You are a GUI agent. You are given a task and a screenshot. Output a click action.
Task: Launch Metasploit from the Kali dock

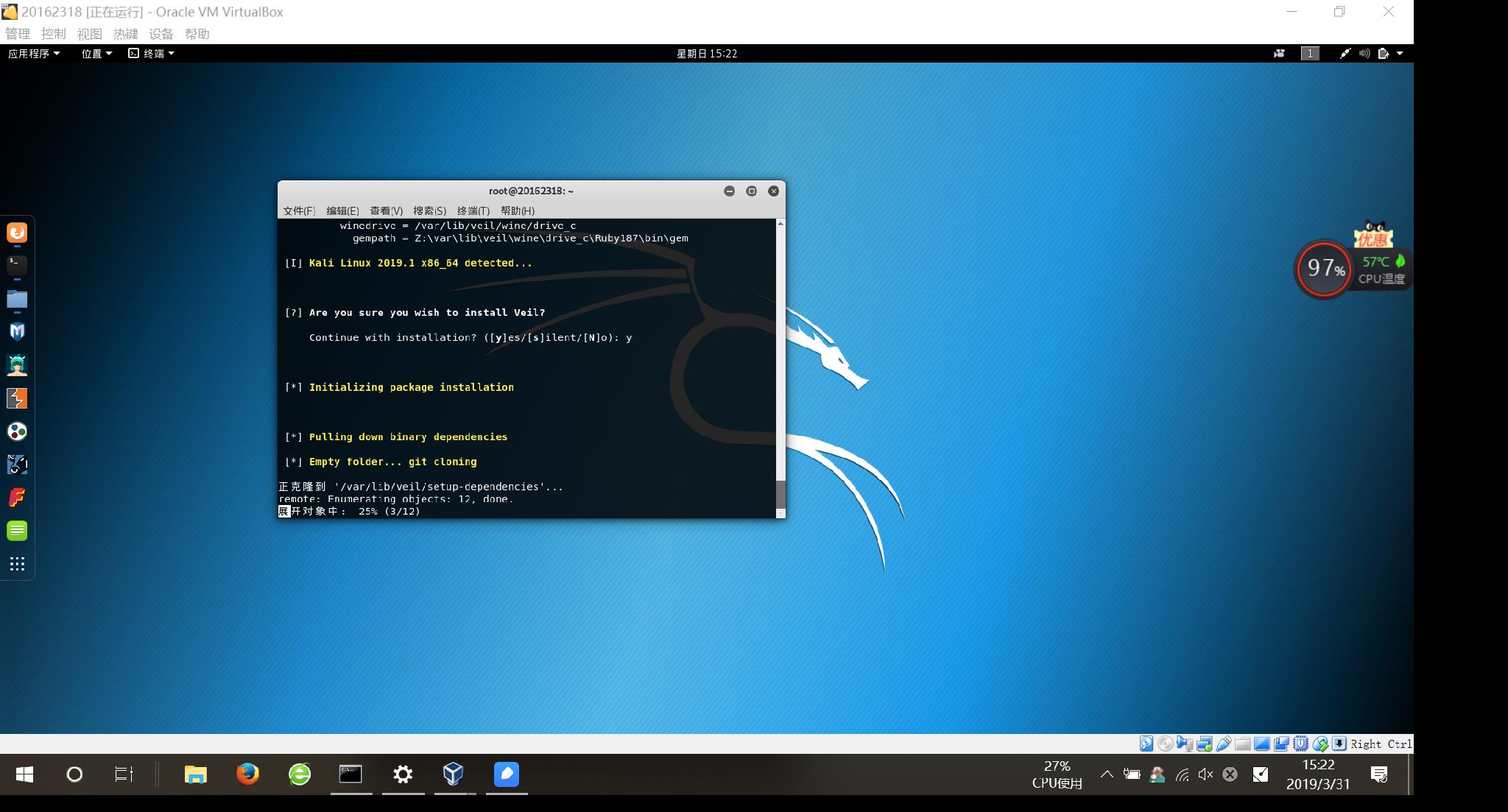point(17,332)
